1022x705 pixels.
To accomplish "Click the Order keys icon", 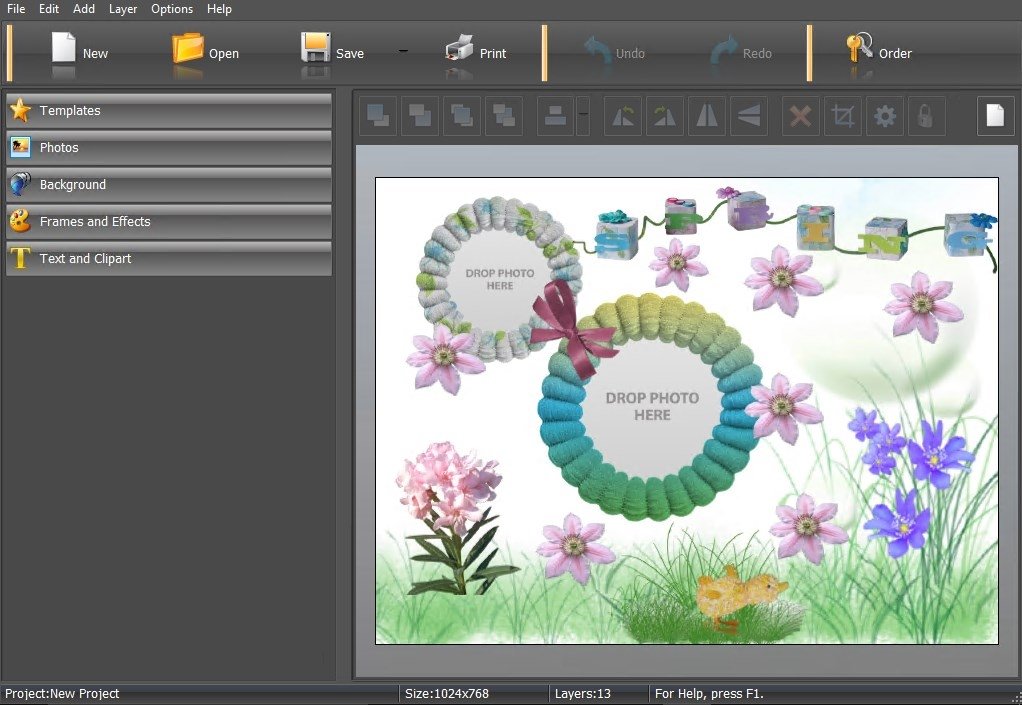I will click(859, 48).
